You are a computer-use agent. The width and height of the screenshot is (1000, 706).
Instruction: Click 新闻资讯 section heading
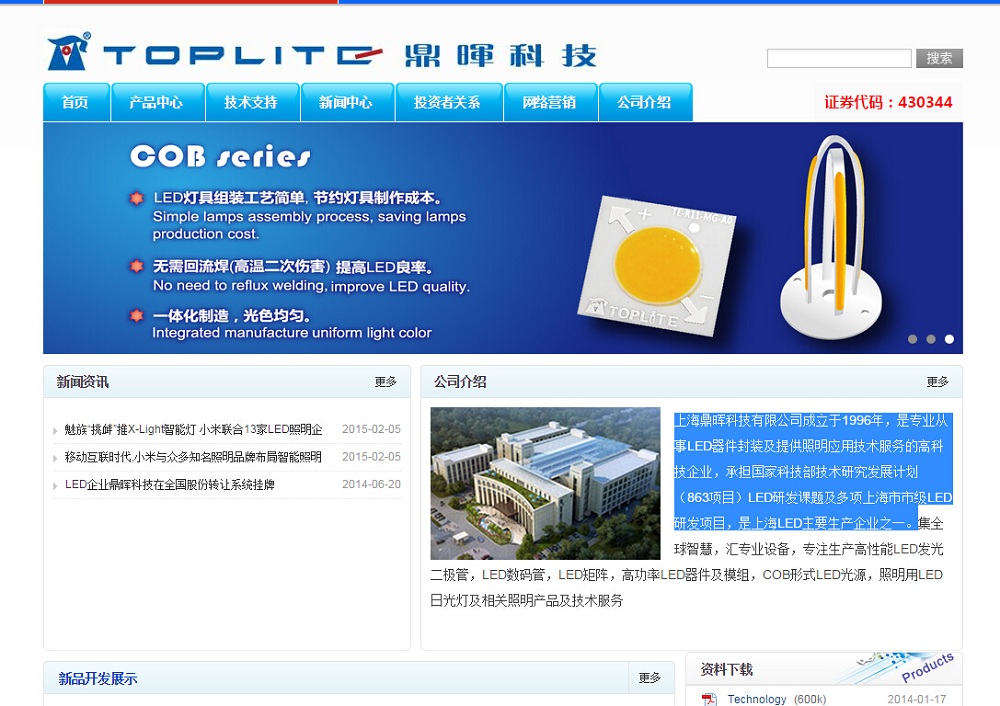82,382
